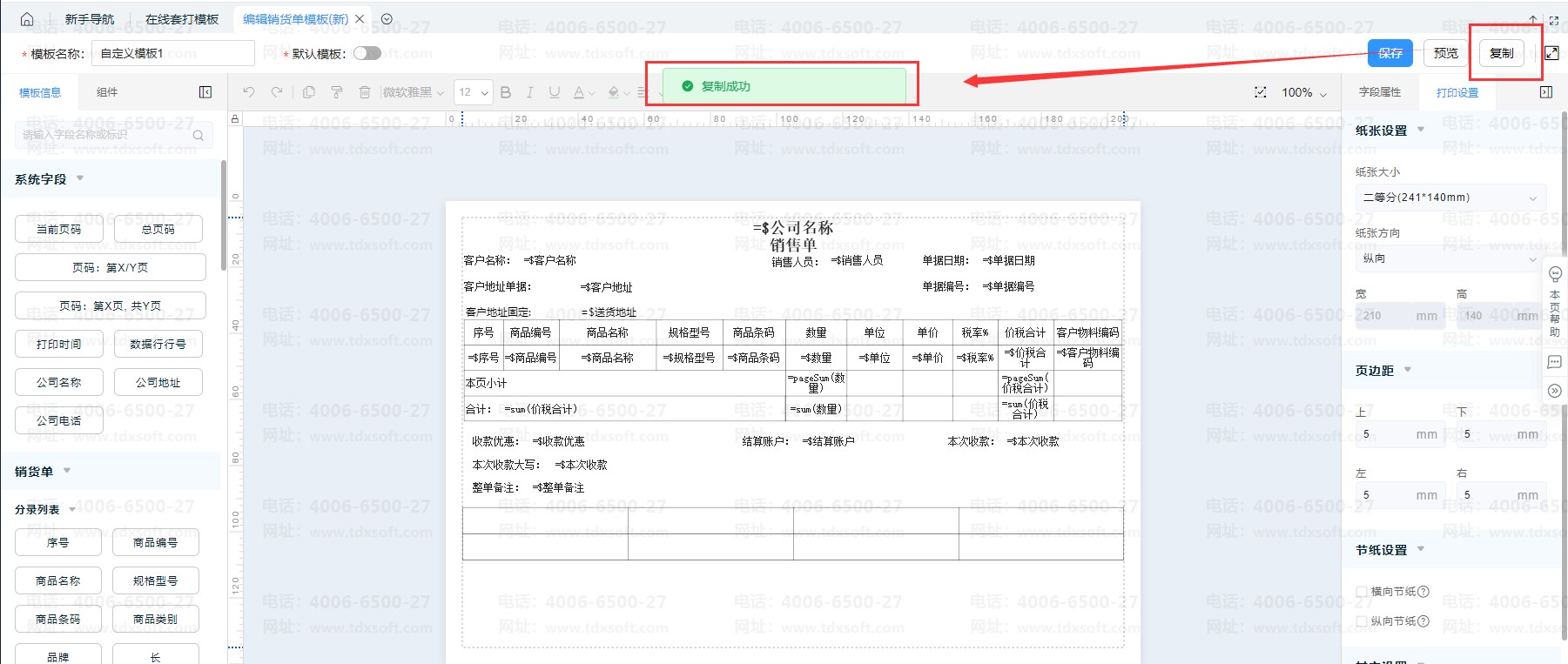
Task: Collapse the right settings panel
Action: (1546, 92)
